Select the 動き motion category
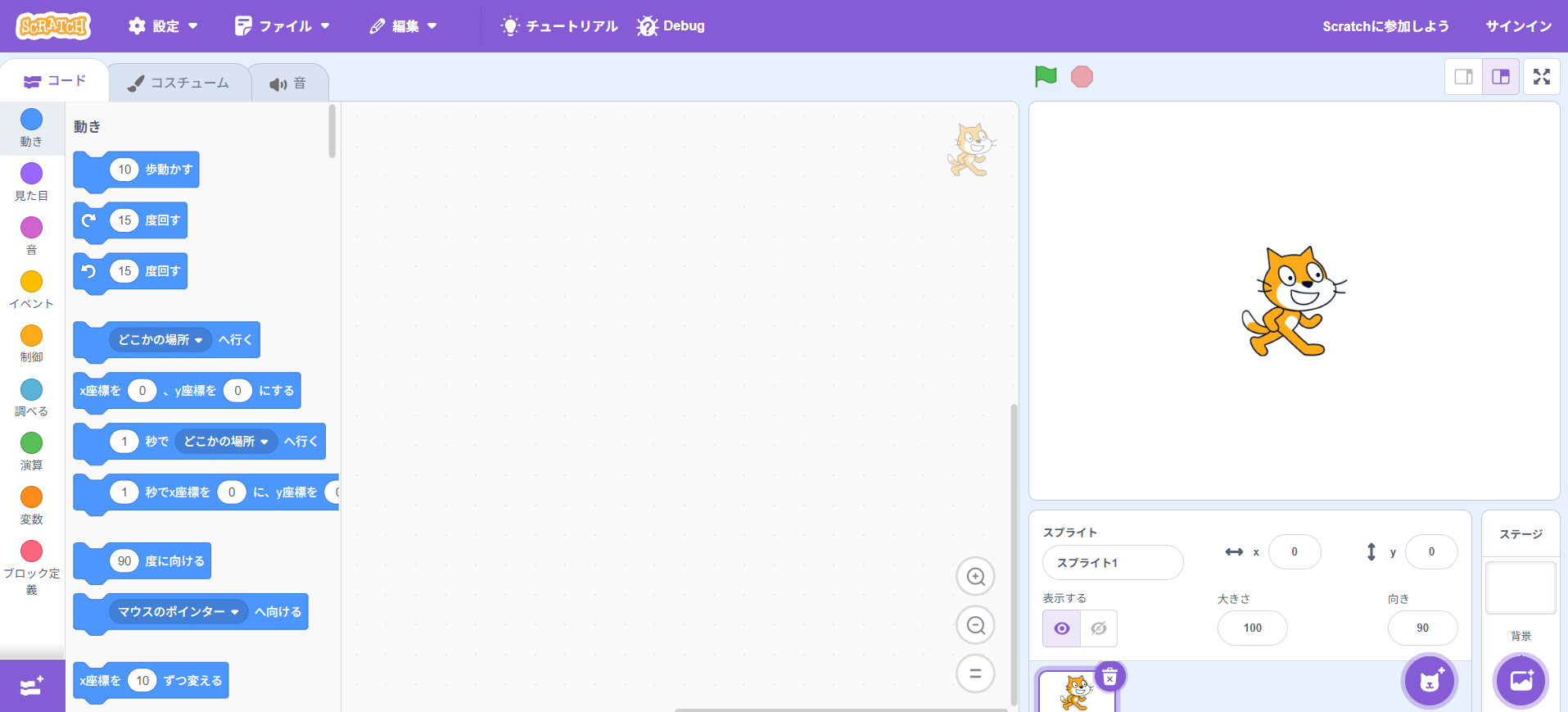Screen dimensions: 1568x712 (31, 128)
